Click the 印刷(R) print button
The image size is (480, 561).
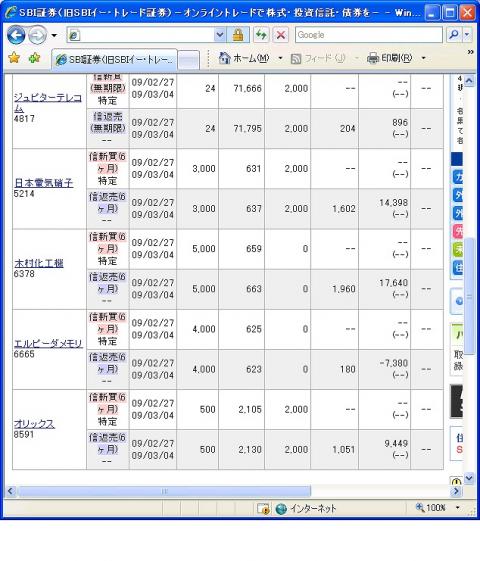tap(390, 58)
